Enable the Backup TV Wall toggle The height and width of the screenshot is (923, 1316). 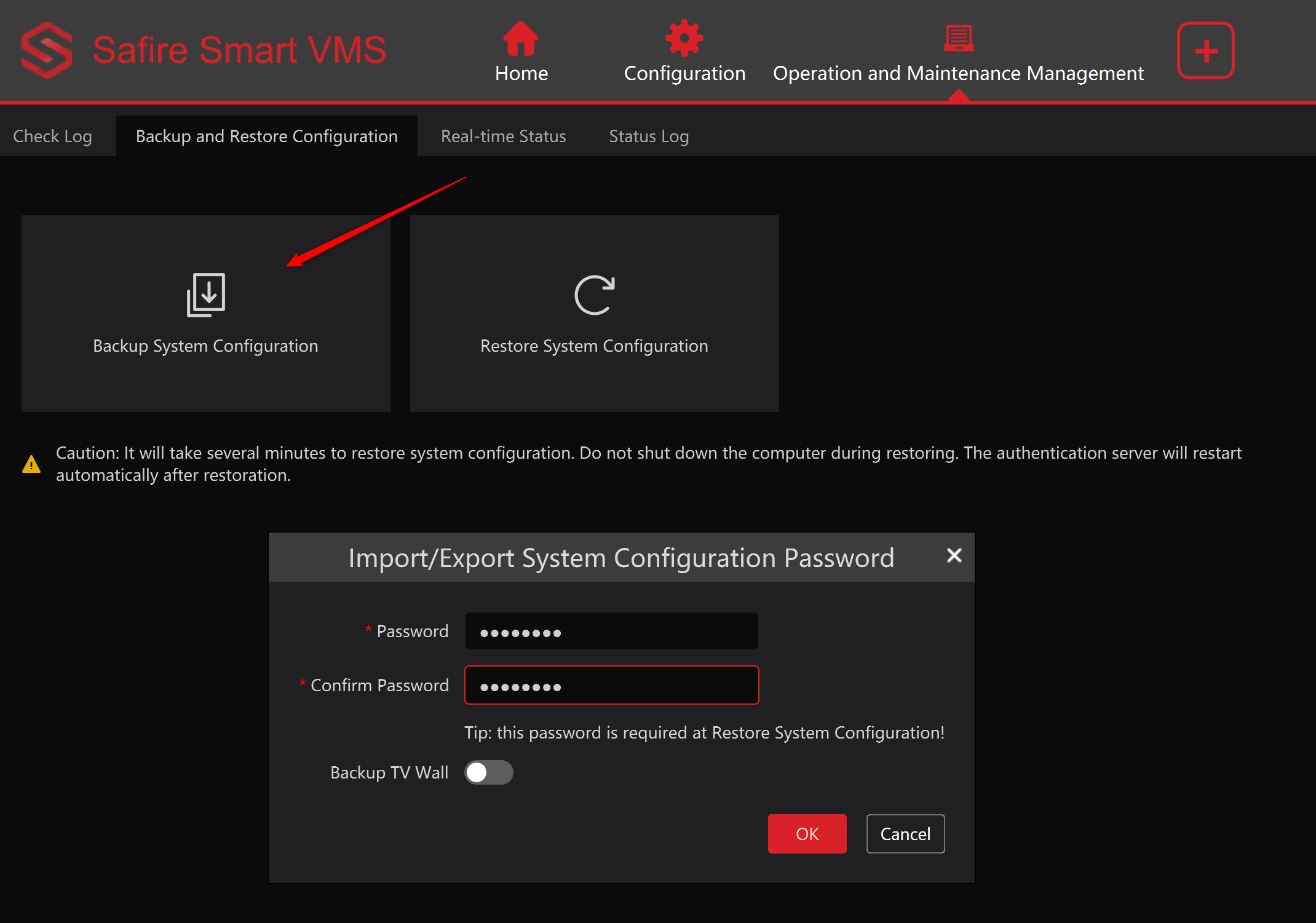click(x=488, y=772)
